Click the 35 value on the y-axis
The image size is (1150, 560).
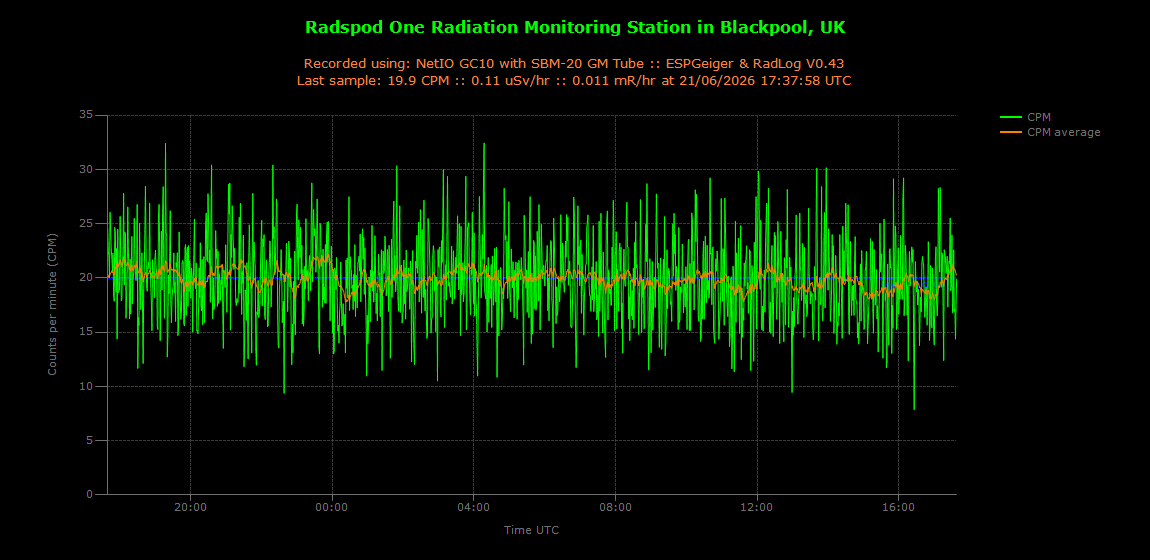(87, 115)
